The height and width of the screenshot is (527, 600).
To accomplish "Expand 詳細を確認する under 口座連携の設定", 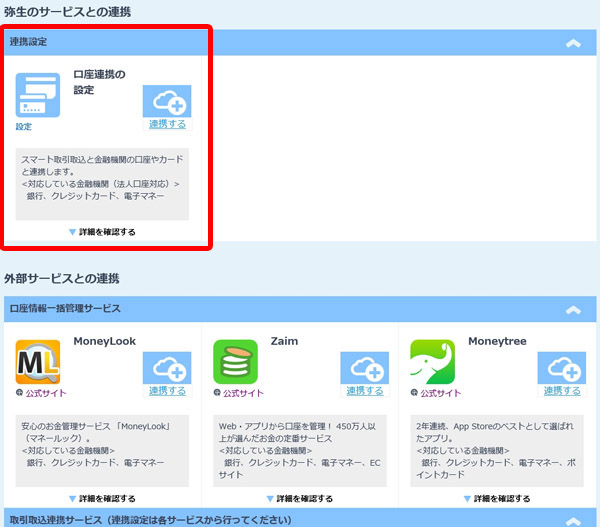I will pyautogui.click(x=102, y=232).
